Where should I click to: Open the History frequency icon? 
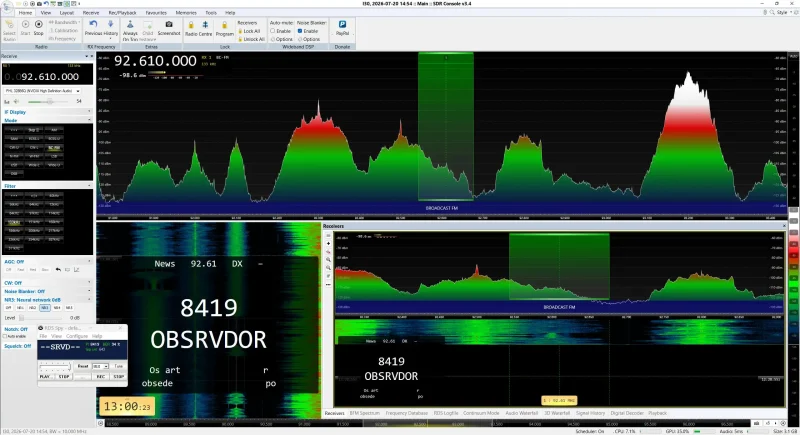[x=111, y=24]
